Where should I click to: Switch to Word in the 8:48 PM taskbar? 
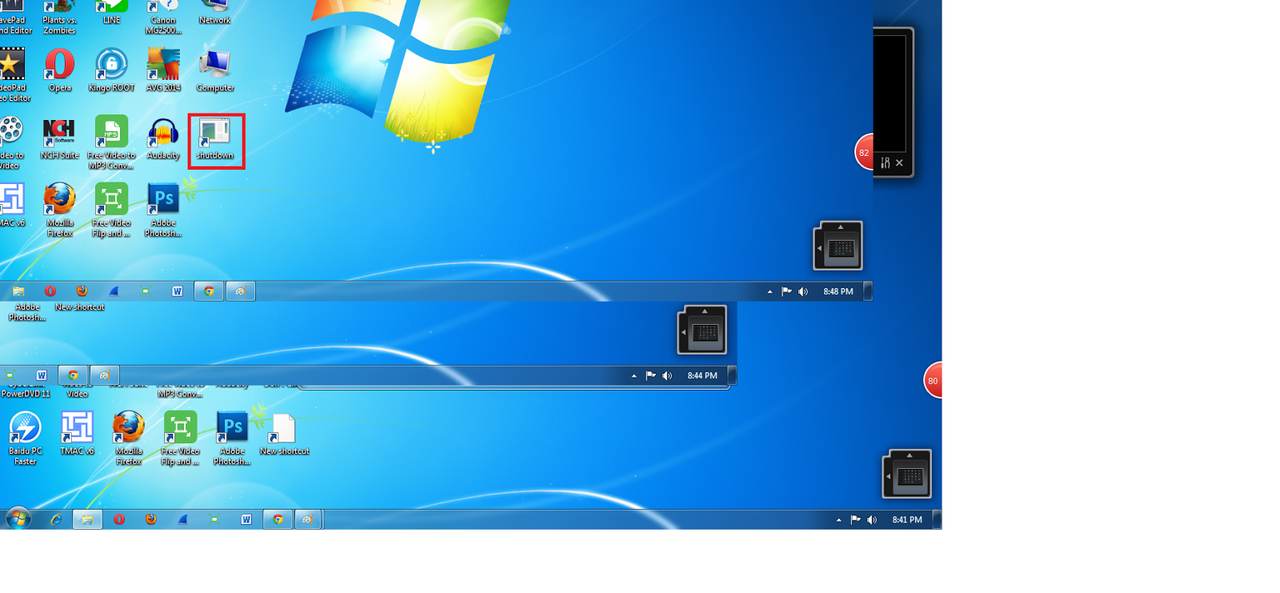tap(177, 291)
